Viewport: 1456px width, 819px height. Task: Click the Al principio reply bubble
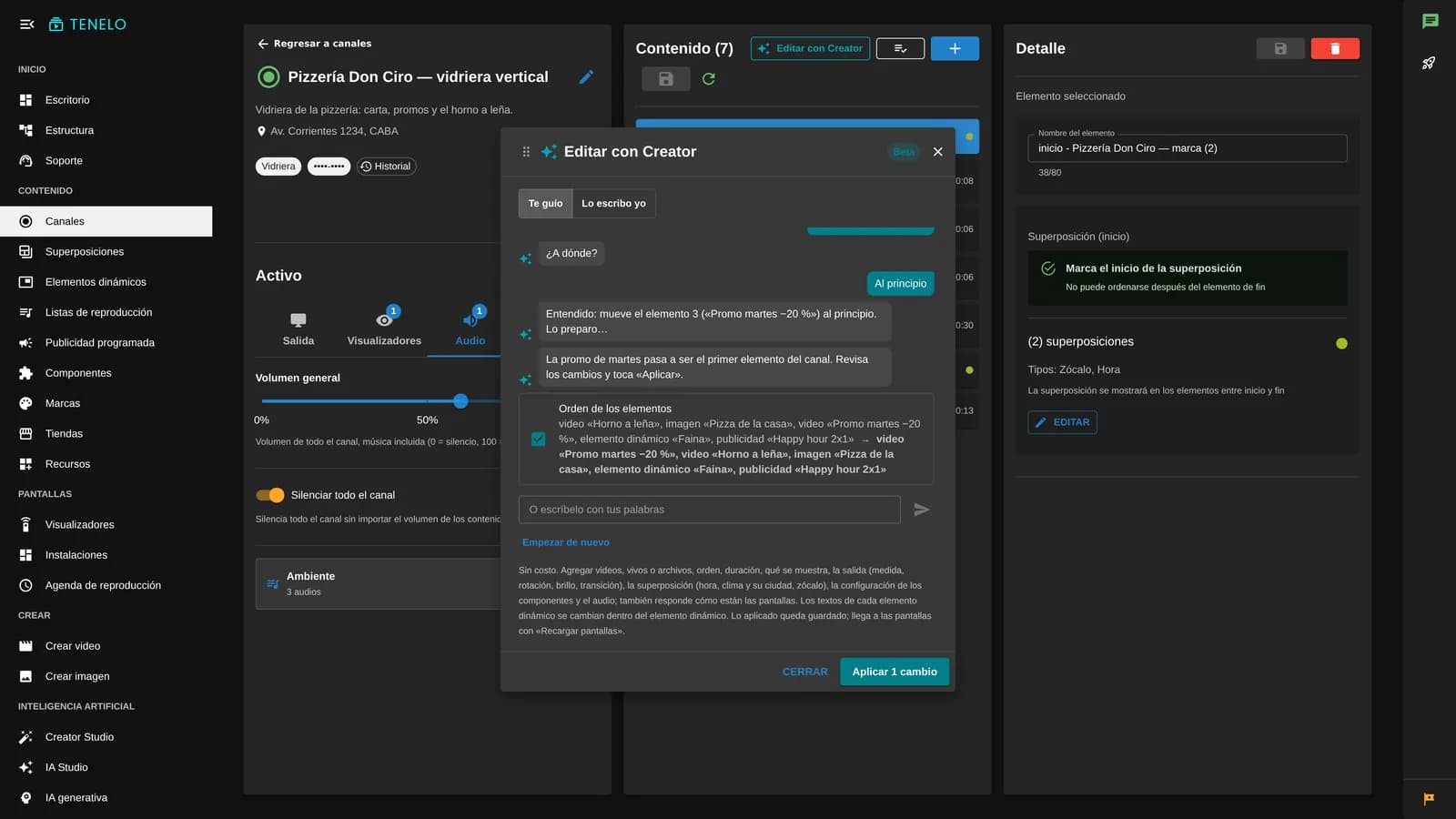900,284
